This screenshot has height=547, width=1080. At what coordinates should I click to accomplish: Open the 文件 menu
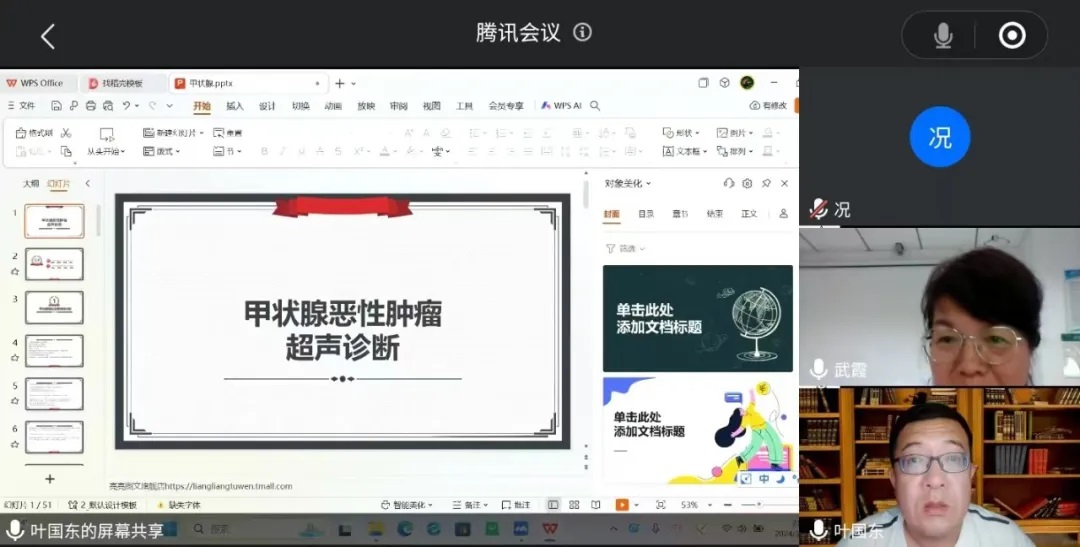click(x=21, y=105)
